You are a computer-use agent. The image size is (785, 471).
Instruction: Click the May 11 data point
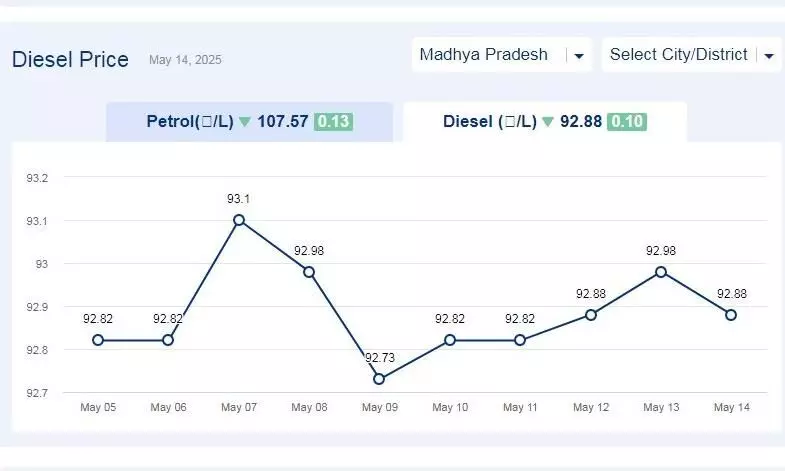pyautogui.click(x=520, y=340)
